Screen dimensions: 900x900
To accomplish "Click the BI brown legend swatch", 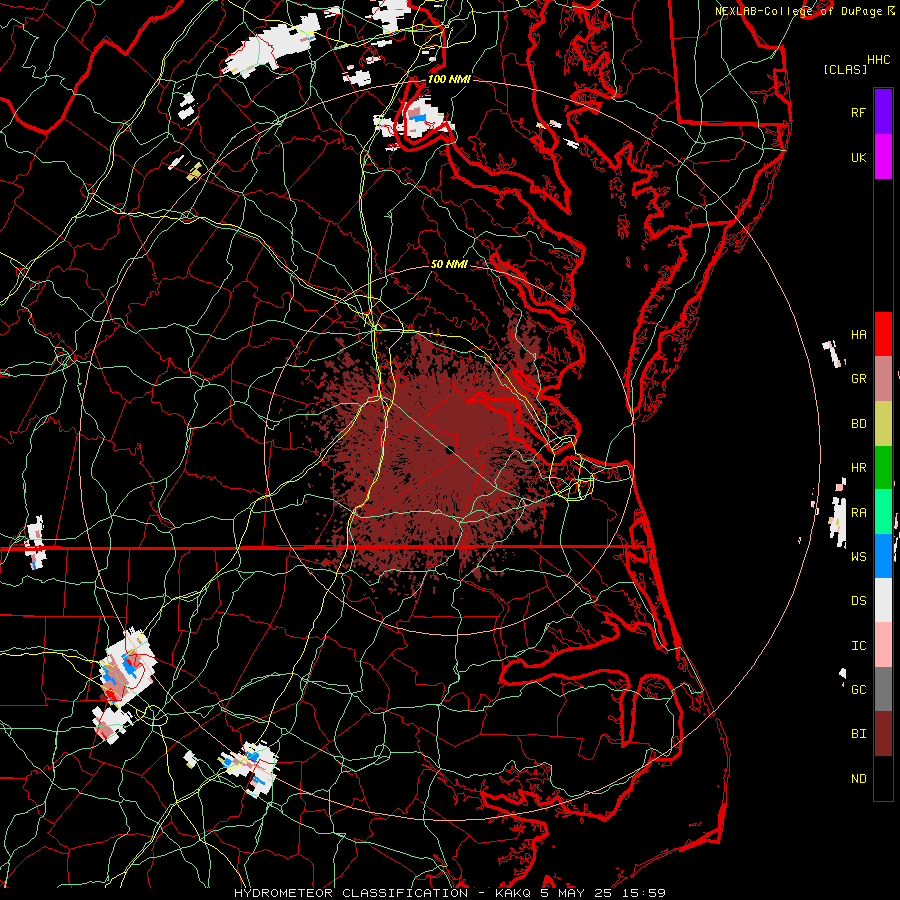I will click(x=883, y=734).
